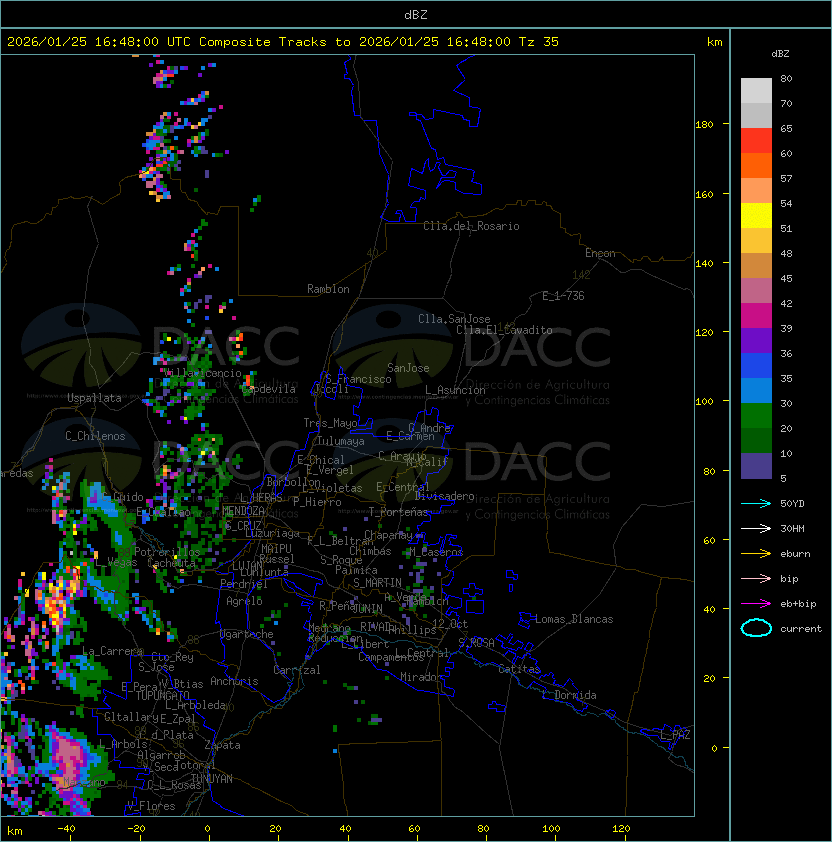Image resolution: width=832 pixels, height=842 pixels.
Task: Click the '180' tick on km axis
Action: tap(704, 125)
